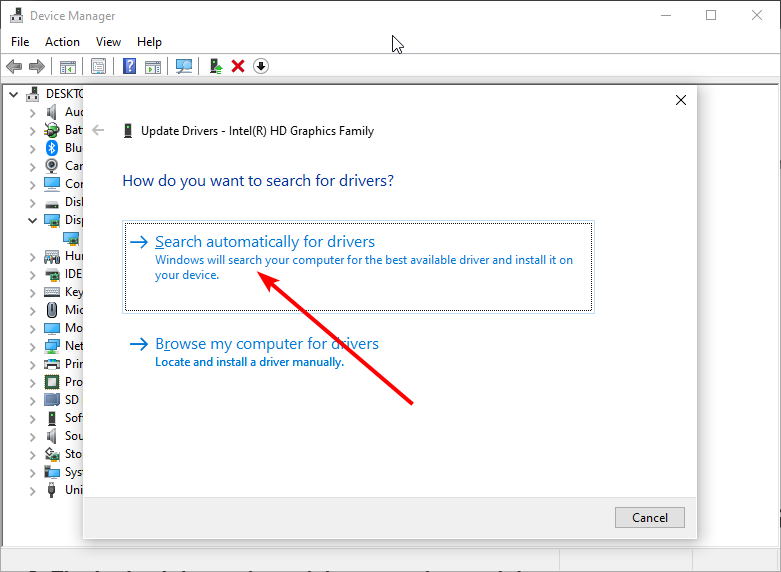Image resolution: width=781 pixels, height=572 pixels.
Task: Open the Properties toolbar icon
Action: coord(98,66)
